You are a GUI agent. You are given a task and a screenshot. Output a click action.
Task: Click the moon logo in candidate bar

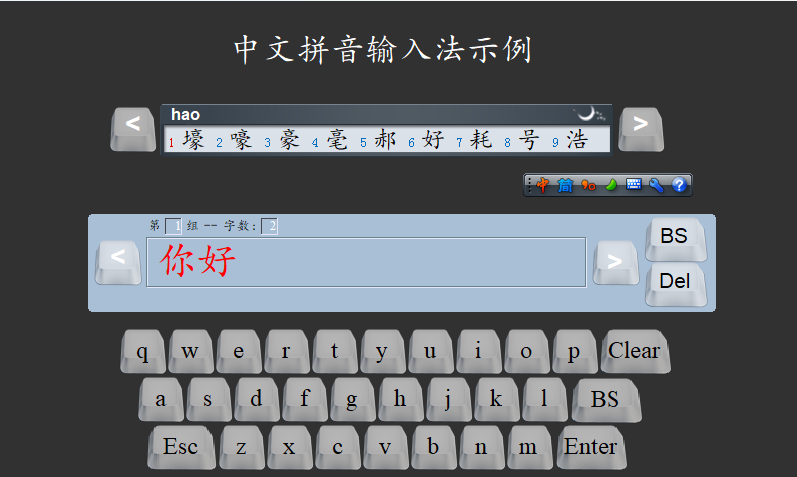click(590, 114)
